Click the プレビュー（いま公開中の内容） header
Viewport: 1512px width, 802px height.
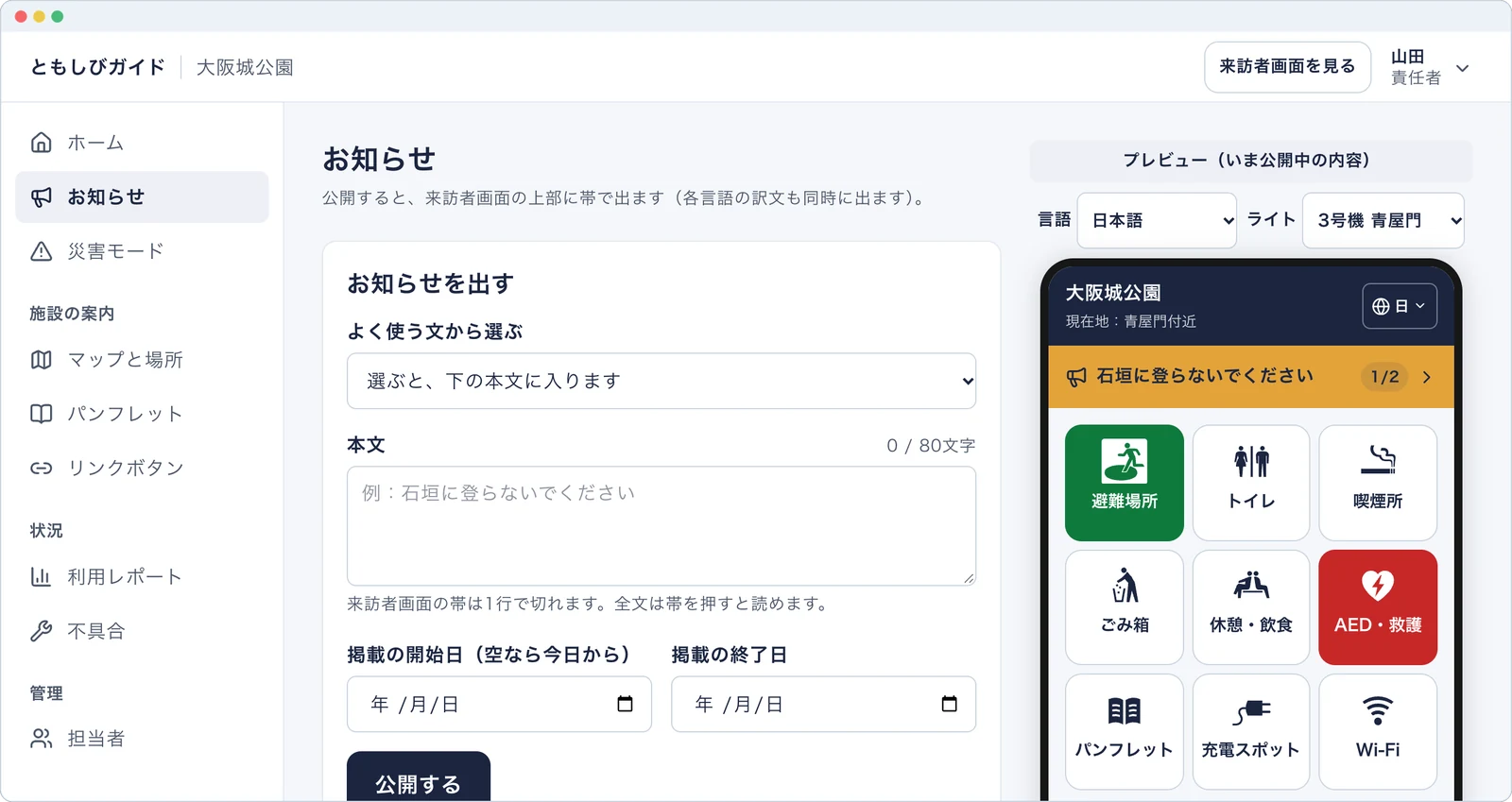pyautogui.click(x=1251, y=161)
